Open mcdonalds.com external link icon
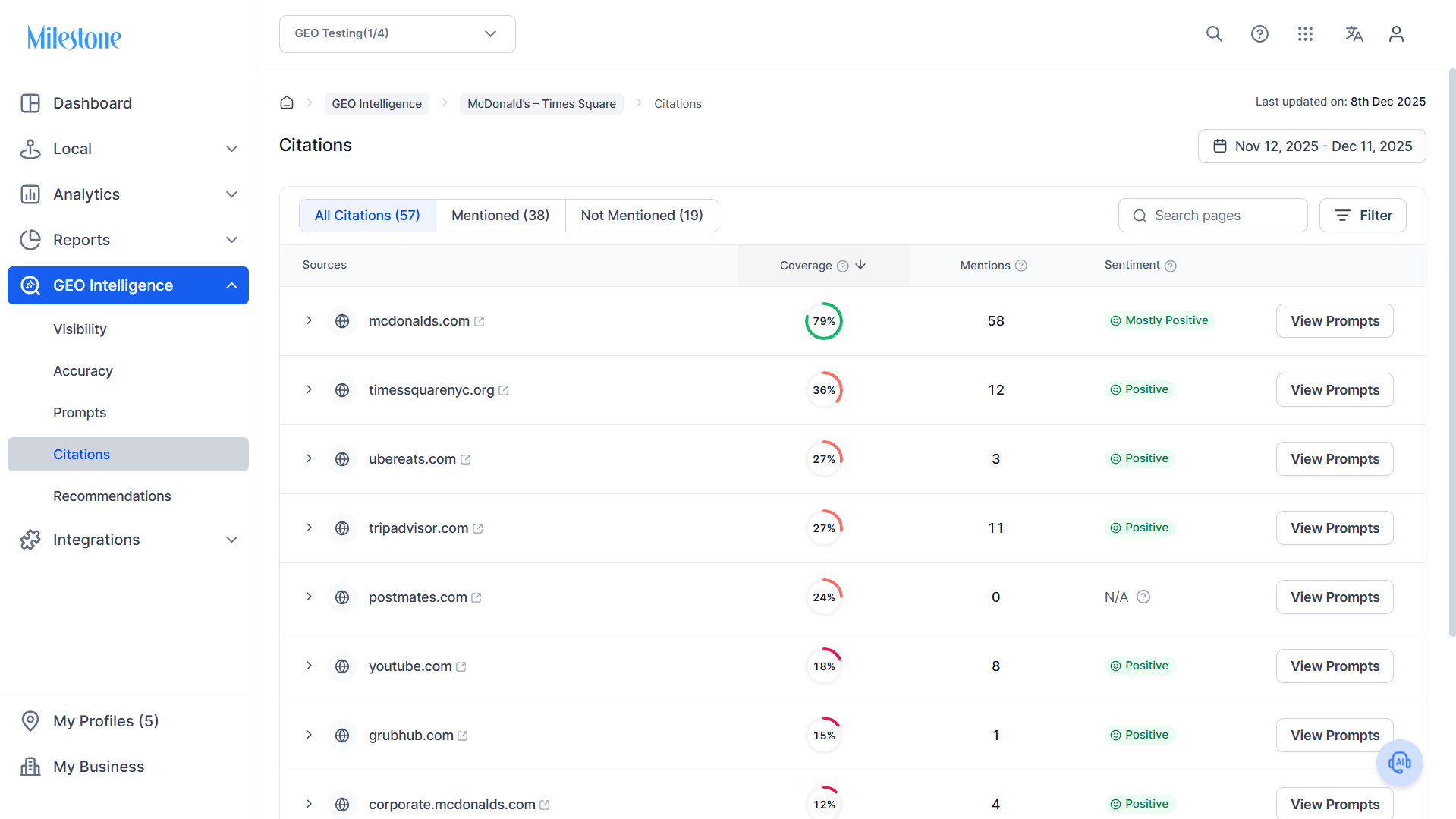1456x819 pixels. click(480, 322)
